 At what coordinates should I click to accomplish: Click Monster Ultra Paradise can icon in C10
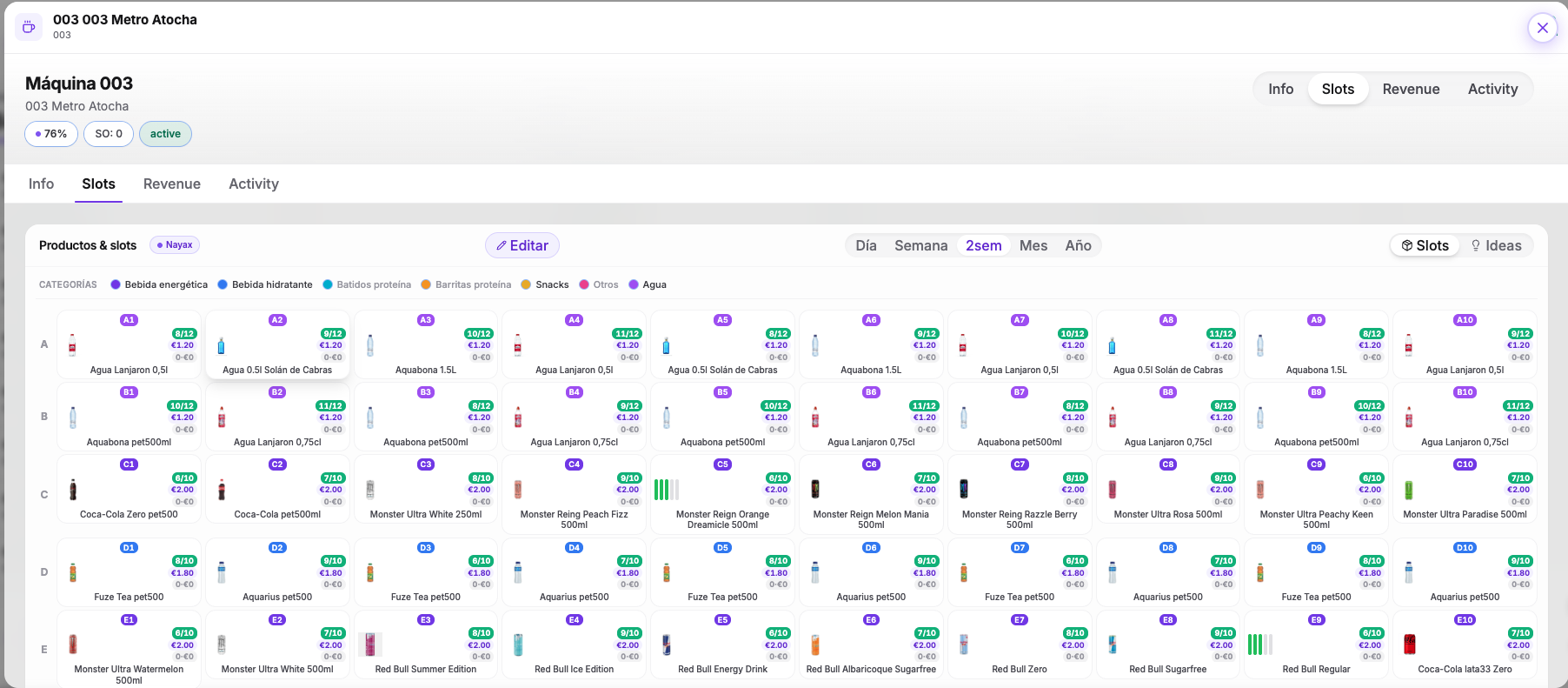[x=1409, y=490]
